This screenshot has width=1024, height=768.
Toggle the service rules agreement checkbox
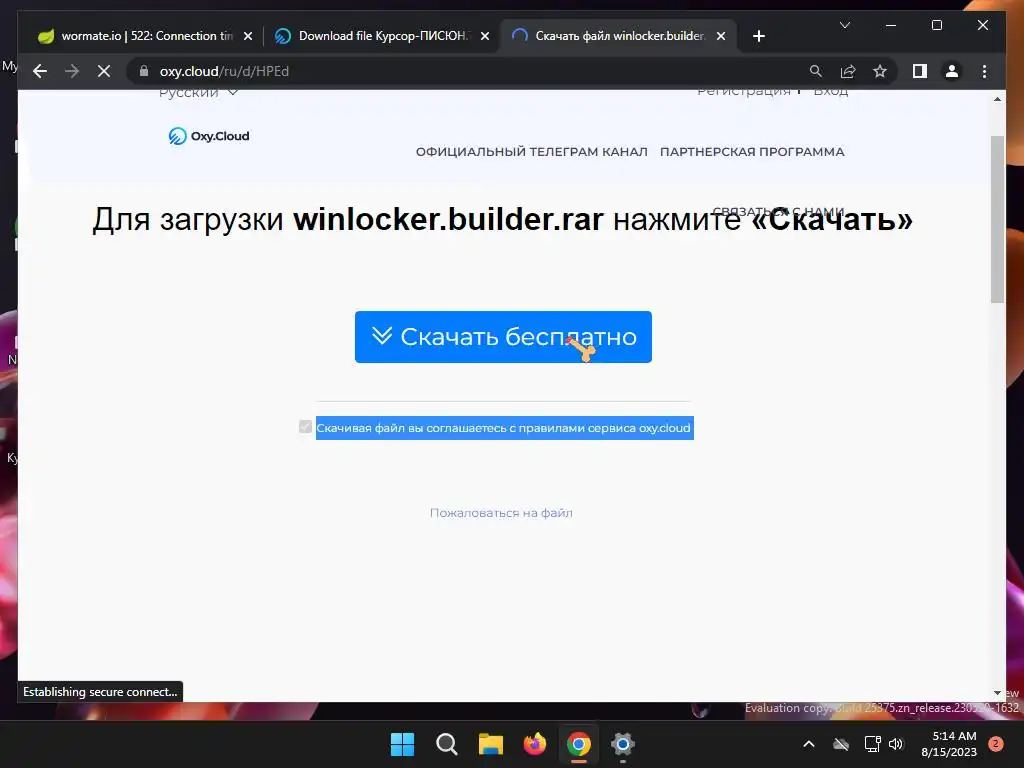[x=305, y=427]
